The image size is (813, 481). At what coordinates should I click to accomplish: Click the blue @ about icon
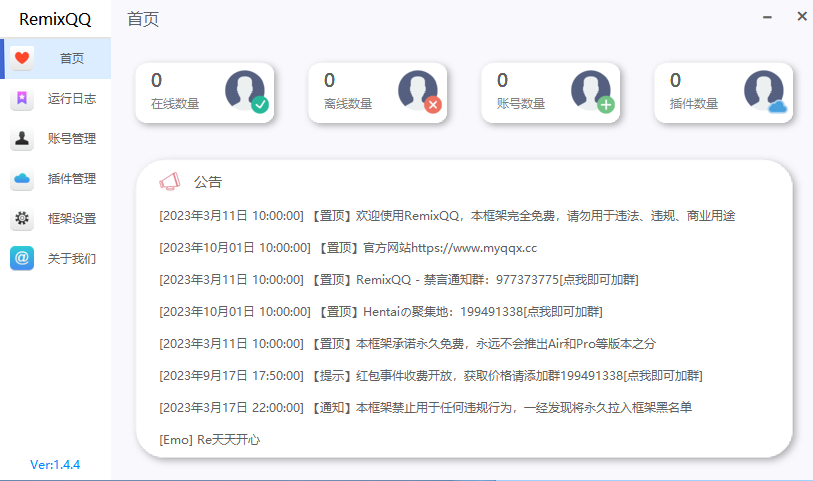point(22,258)
